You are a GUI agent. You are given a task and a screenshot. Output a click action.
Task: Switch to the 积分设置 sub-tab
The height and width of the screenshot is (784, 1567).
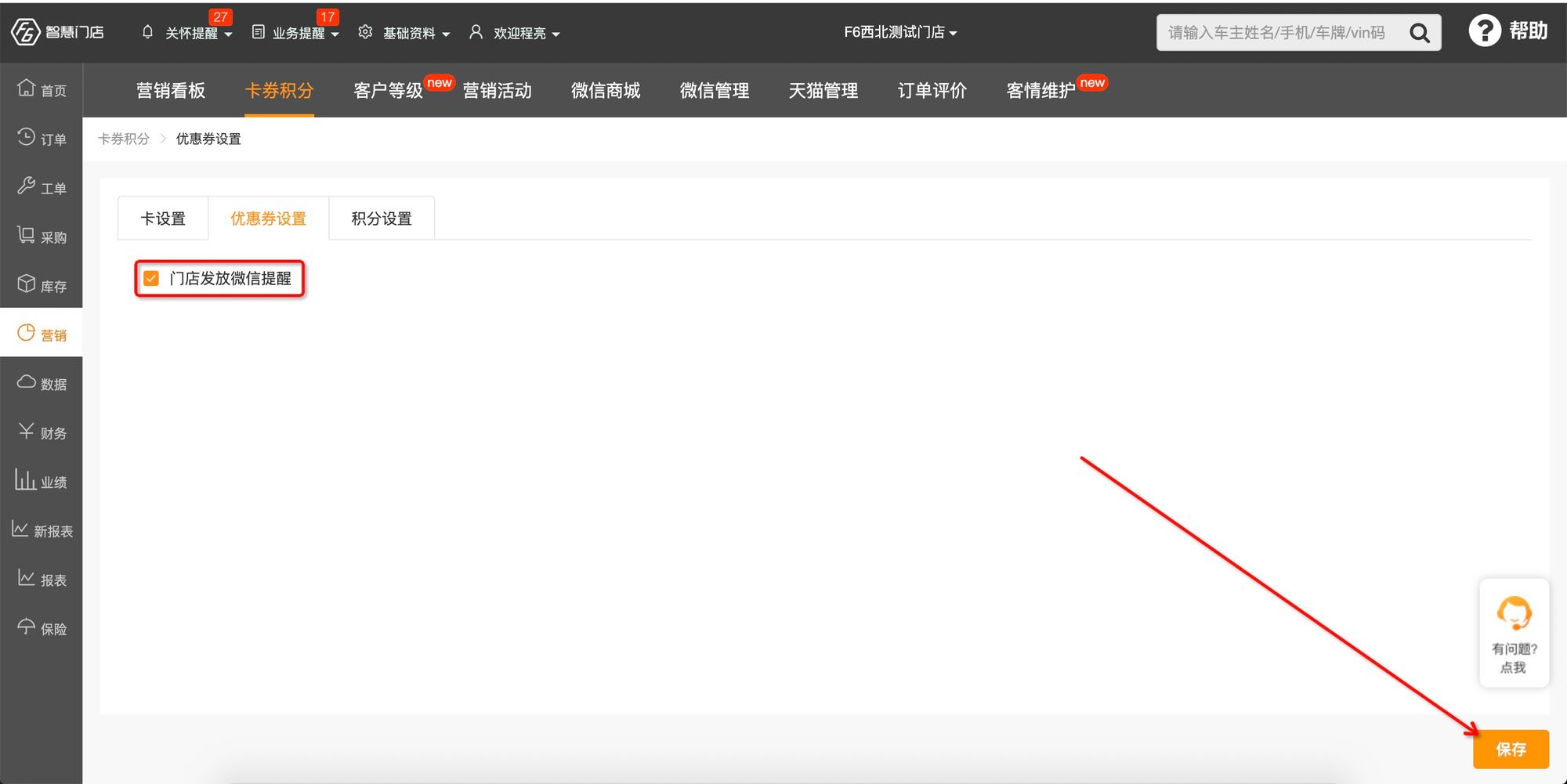point(382,219)
